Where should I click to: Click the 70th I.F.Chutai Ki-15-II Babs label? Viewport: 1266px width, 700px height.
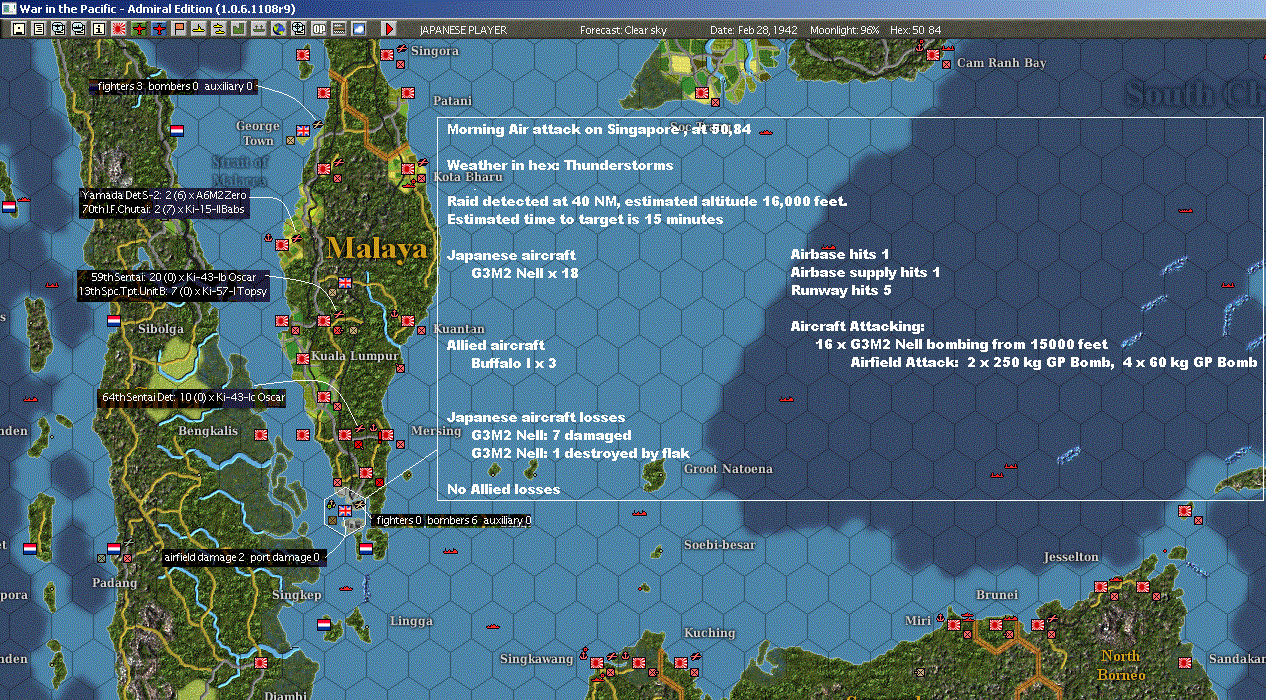pyautogui.click(x=161, y=209)
